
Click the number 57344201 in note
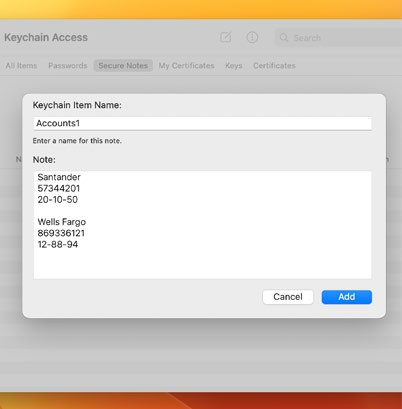click(x=59, y=188)
